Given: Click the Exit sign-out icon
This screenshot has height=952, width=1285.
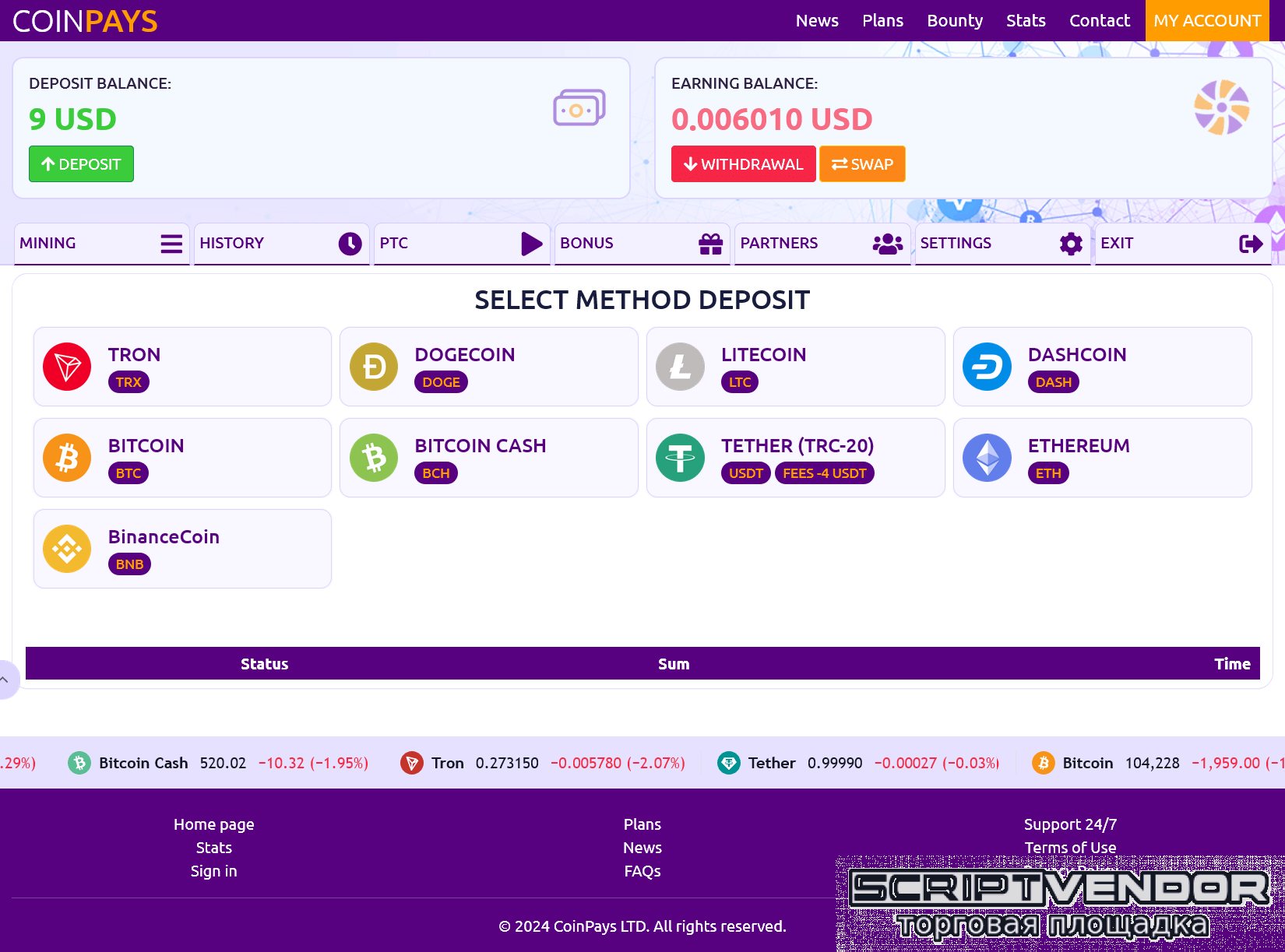Looking at the screenshot, I should coord(1251,244).
